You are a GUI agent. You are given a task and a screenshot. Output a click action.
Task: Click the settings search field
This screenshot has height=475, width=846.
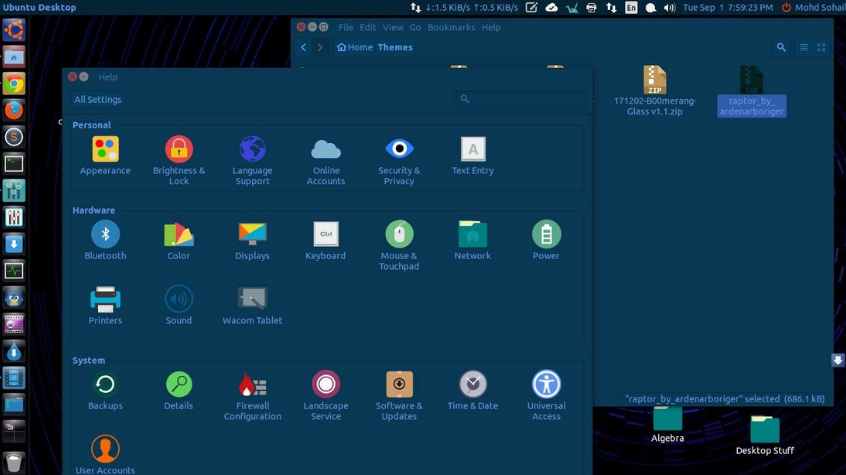click(520, 99)
